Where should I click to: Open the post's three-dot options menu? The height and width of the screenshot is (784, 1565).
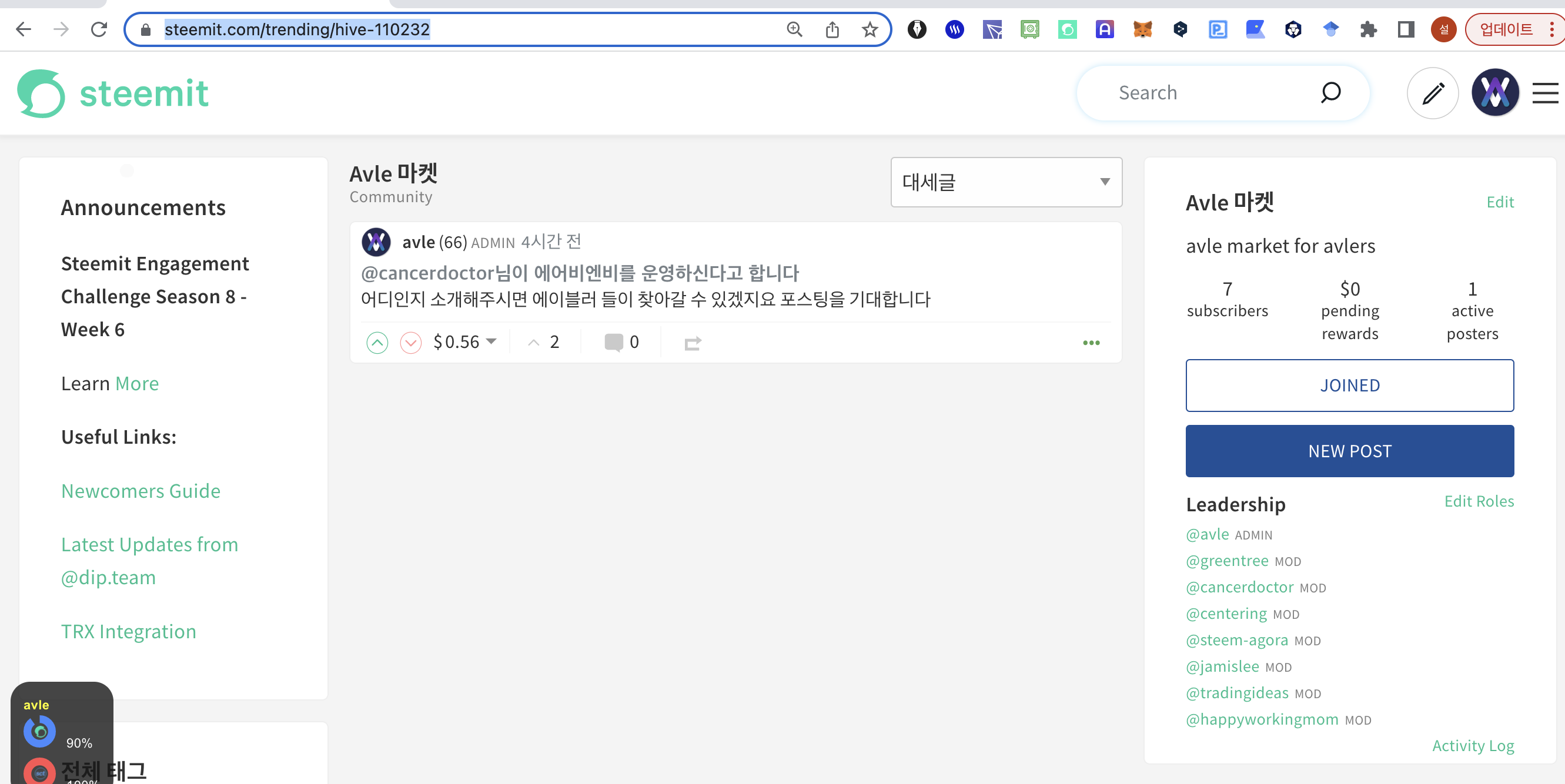[x=1091, y=343]
